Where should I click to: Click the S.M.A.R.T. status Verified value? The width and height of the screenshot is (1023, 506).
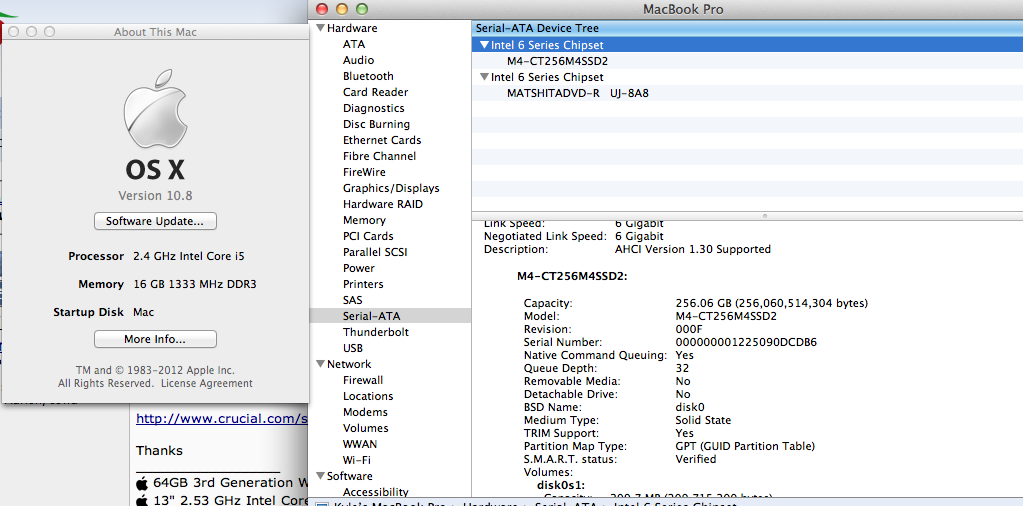coord(695,459)
